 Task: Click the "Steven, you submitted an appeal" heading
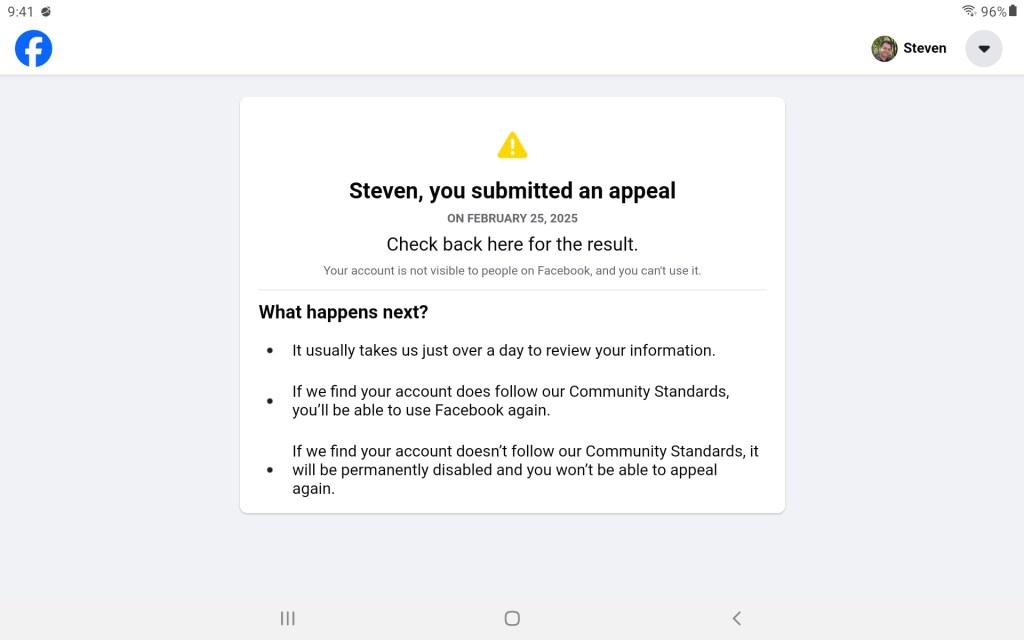point(512,191)
